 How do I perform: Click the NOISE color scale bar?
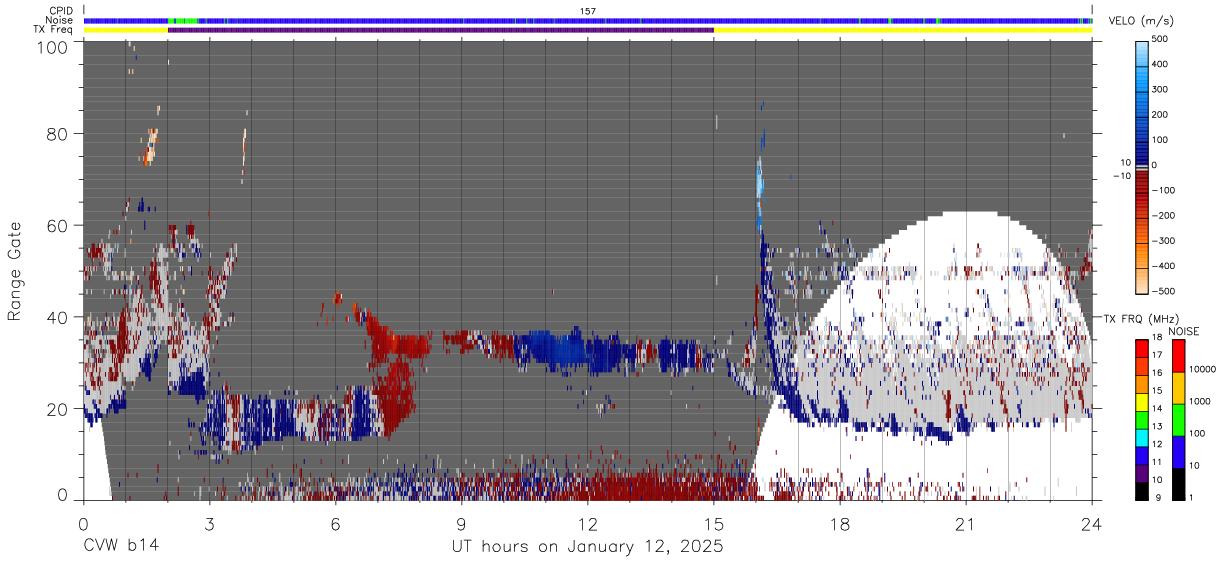coord(1181,420)
